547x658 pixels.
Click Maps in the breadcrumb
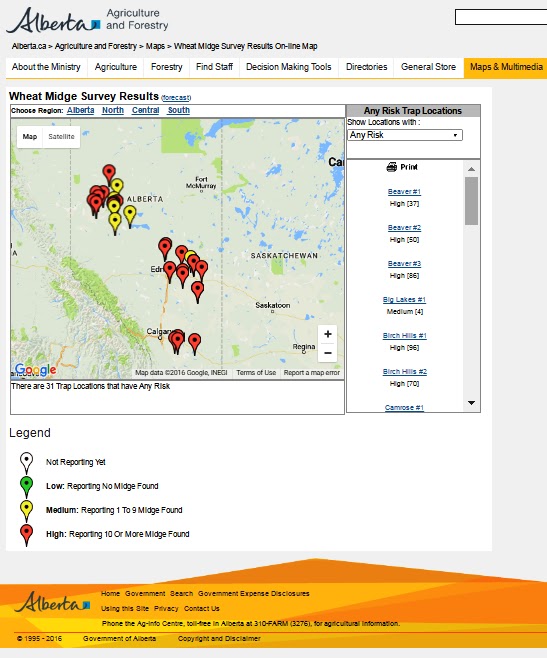tap(155, 46)
